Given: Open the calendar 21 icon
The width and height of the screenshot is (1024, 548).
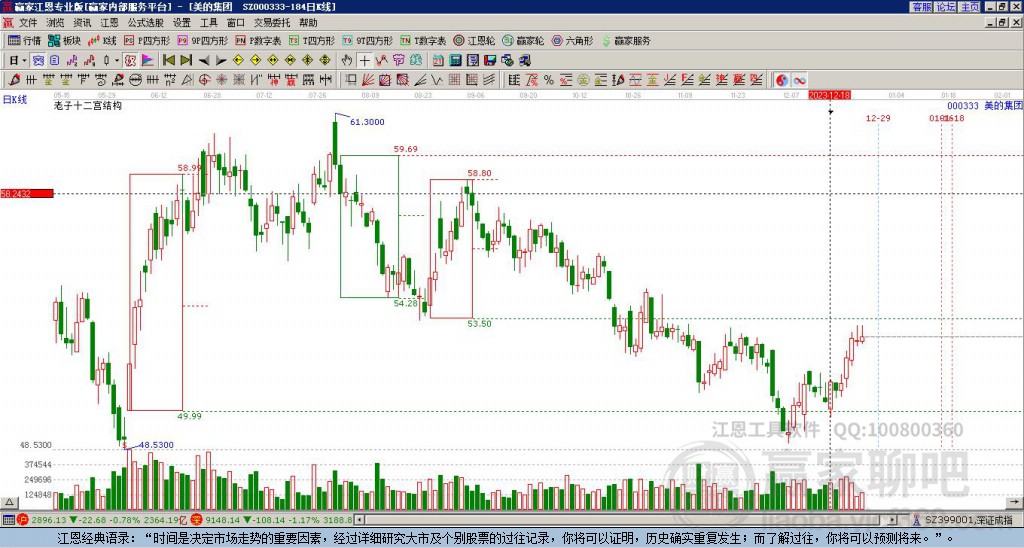Looking at the screenshot, I should (x=438, y=60).
